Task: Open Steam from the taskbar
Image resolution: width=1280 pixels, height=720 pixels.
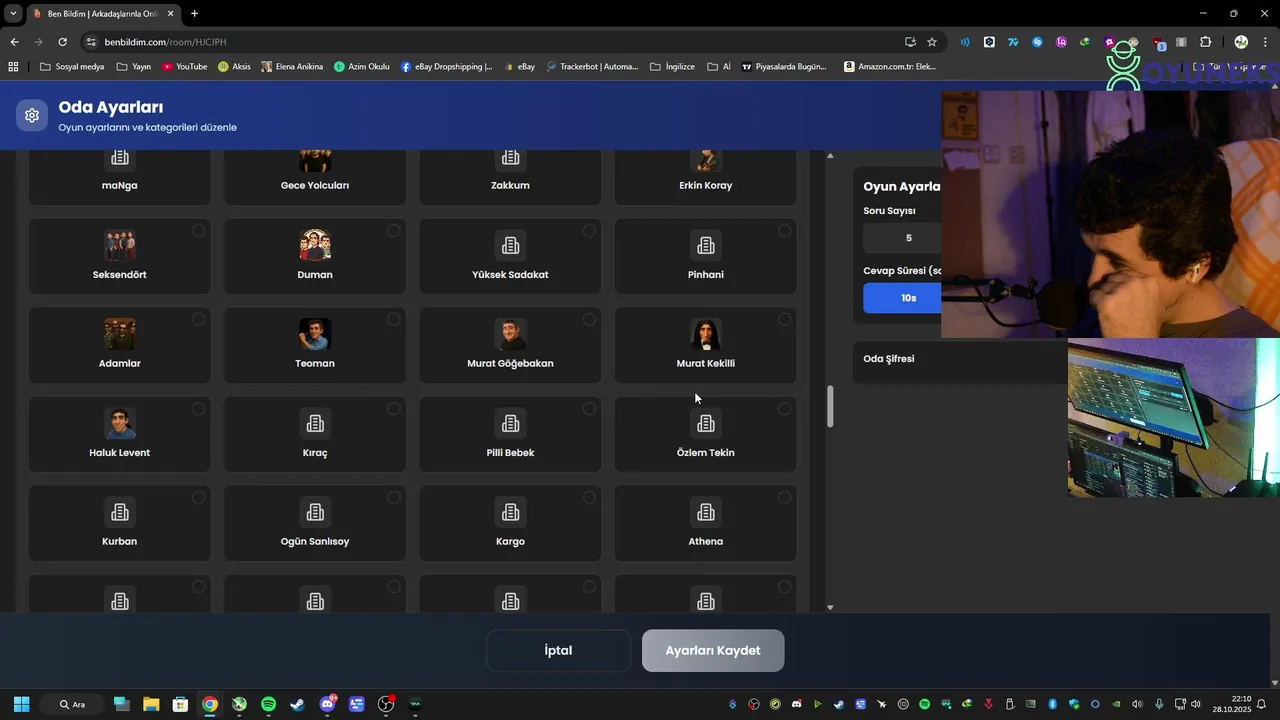Action: point(298,704)
